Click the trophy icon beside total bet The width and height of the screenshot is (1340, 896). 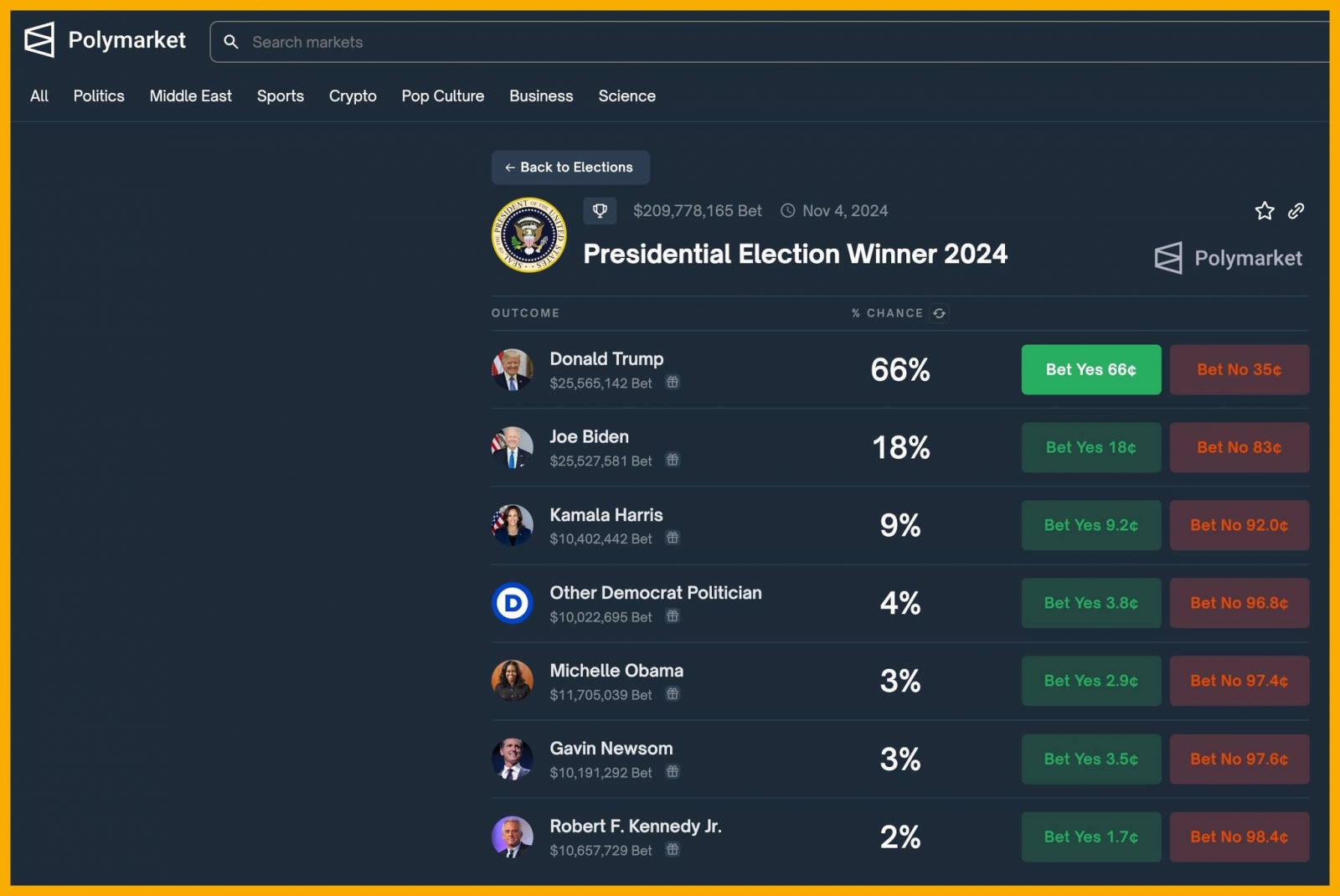click(600, 211)
